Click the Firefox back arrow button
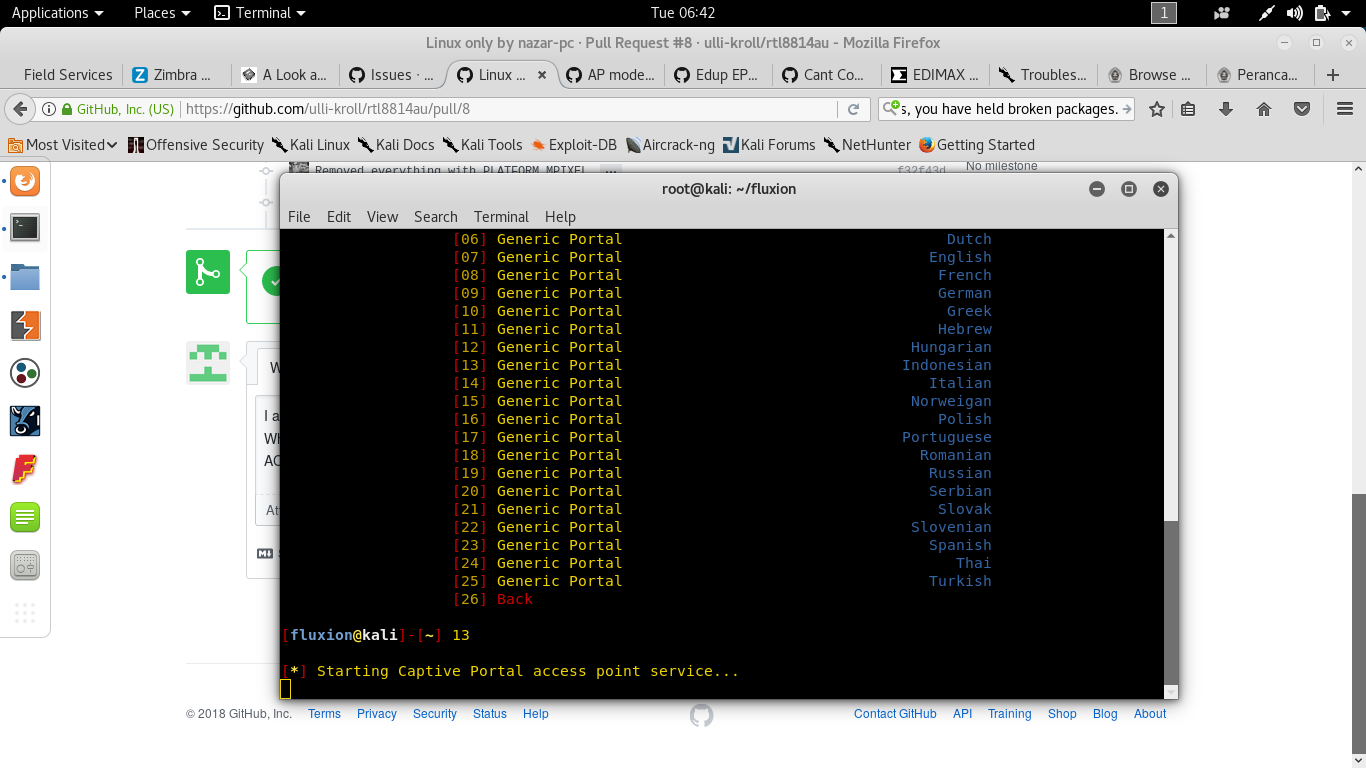 [x=18, y=109]
